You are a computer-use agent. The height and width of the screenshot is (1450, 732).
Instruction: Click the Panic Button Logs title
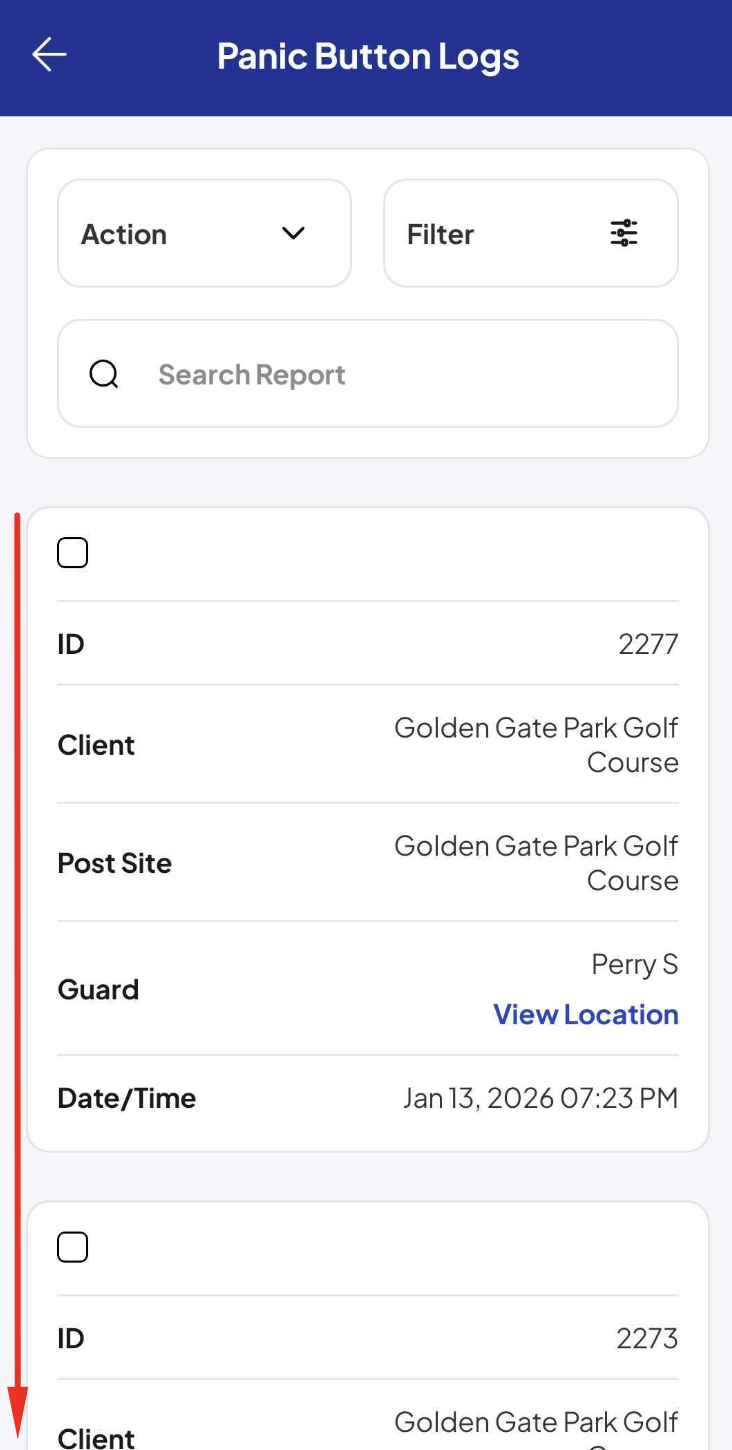[368, 56]
